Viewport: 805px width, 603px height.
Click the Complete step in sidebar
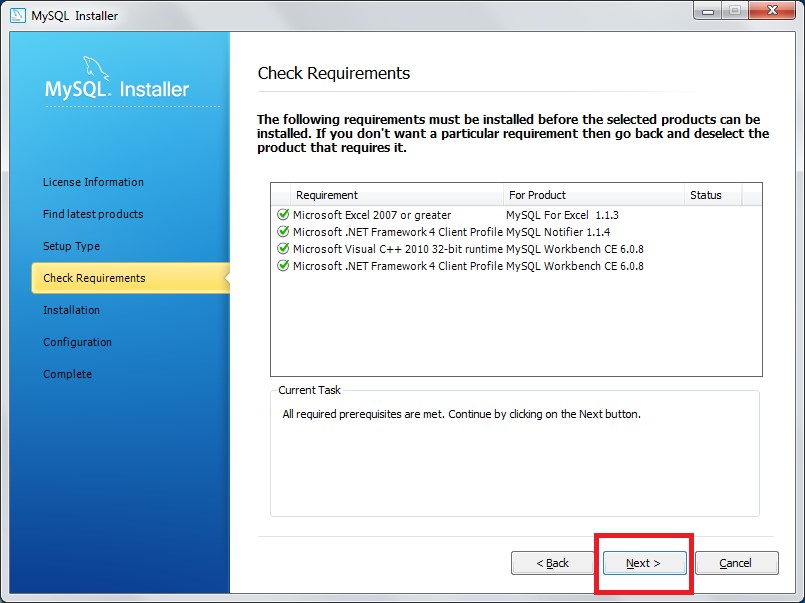[x=68, y=374]
